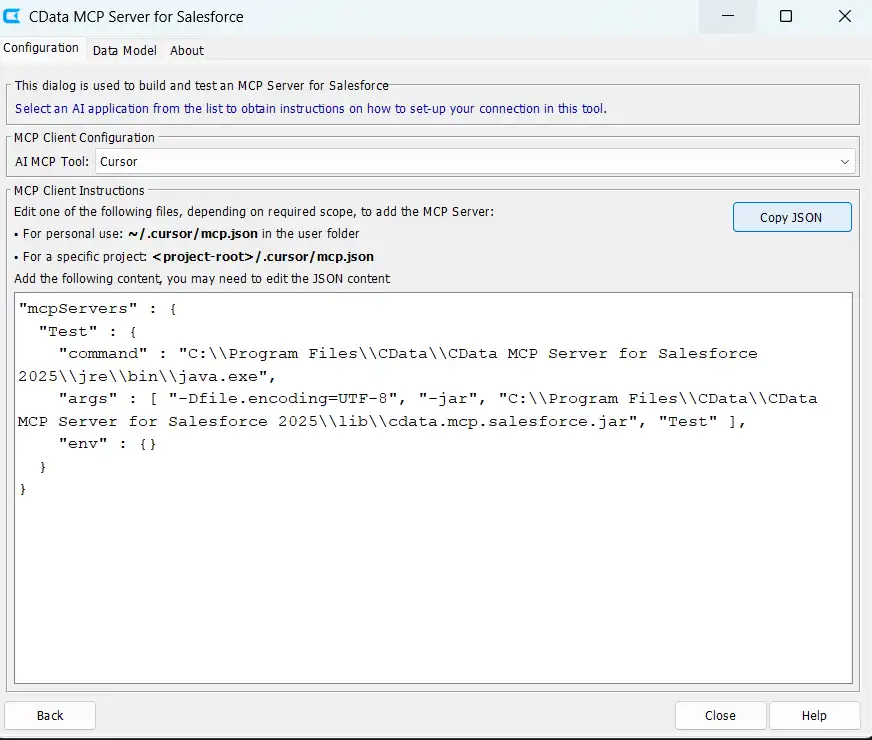Maximize the CData MCP Server window

click(x=786, y=16)
